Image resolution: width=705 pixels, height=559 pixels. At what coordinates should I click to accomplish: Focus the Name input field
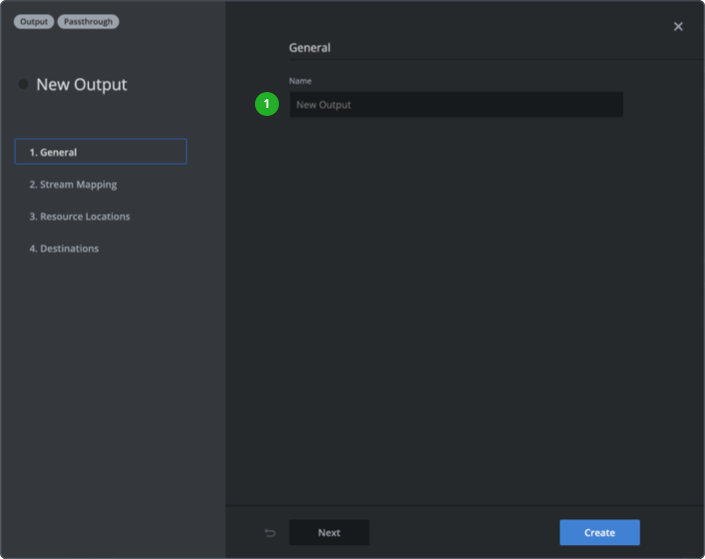(456, 105)
